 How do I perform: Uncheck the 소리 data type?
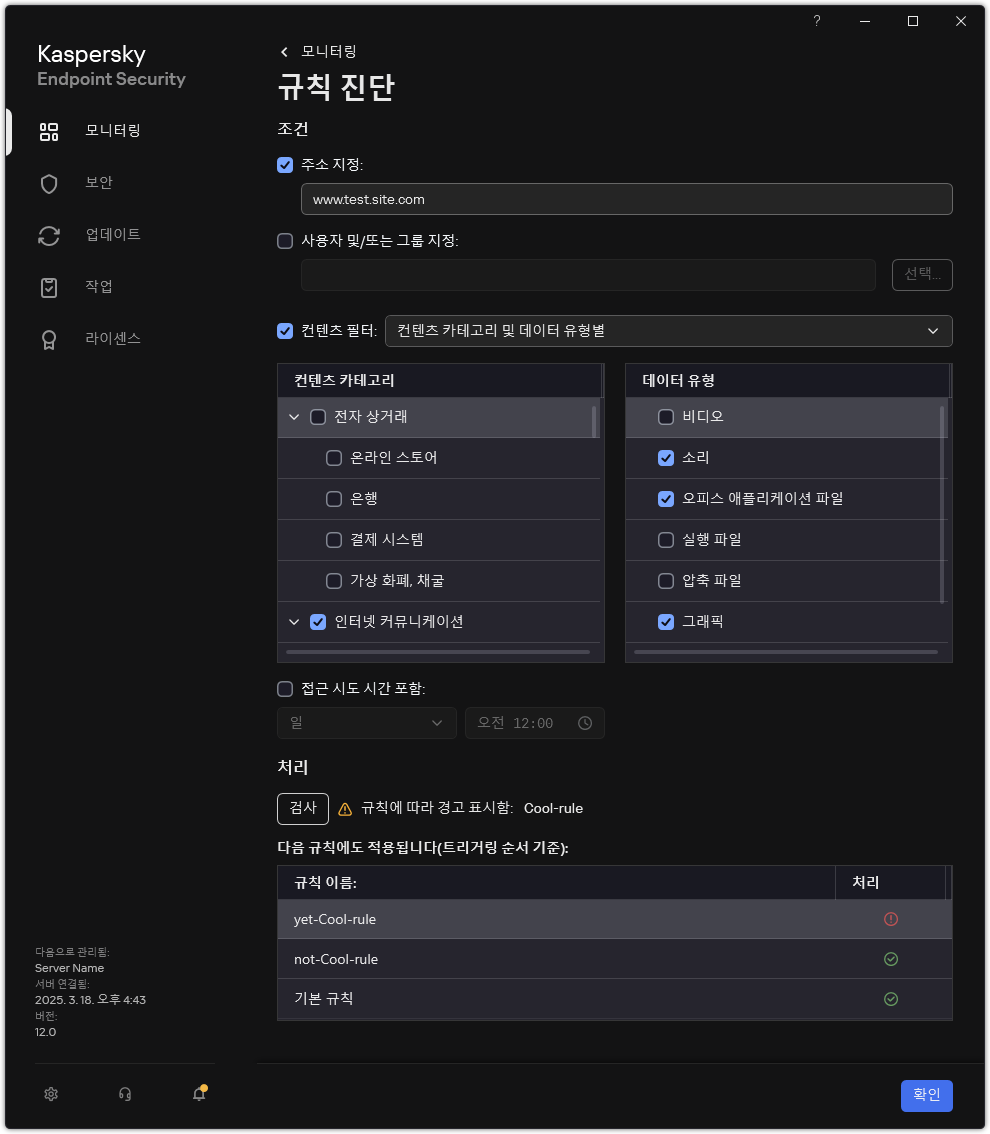pyautogui.click(x=666, y=457)
